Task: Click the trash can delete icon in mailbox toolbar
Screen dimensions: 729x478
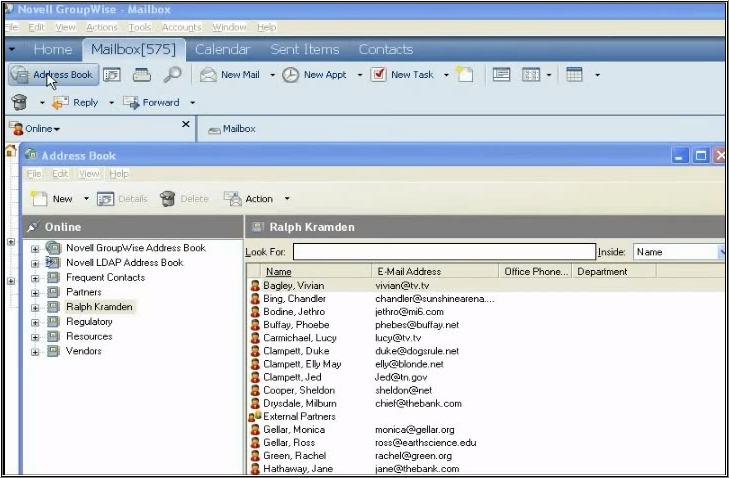Action: click(20, 102)
